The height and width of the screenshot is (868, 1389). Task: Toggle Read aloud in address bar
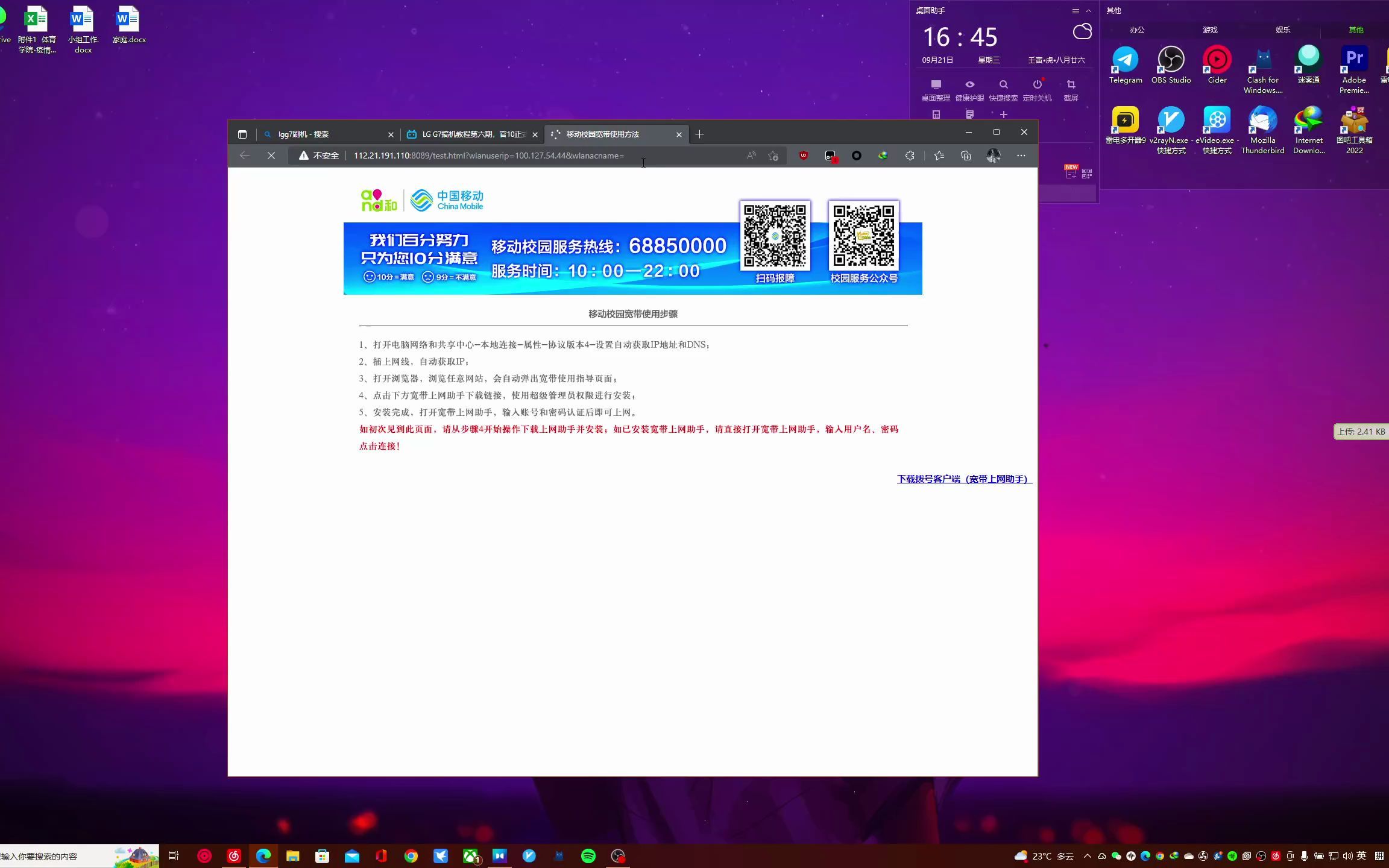click(751, 156)
